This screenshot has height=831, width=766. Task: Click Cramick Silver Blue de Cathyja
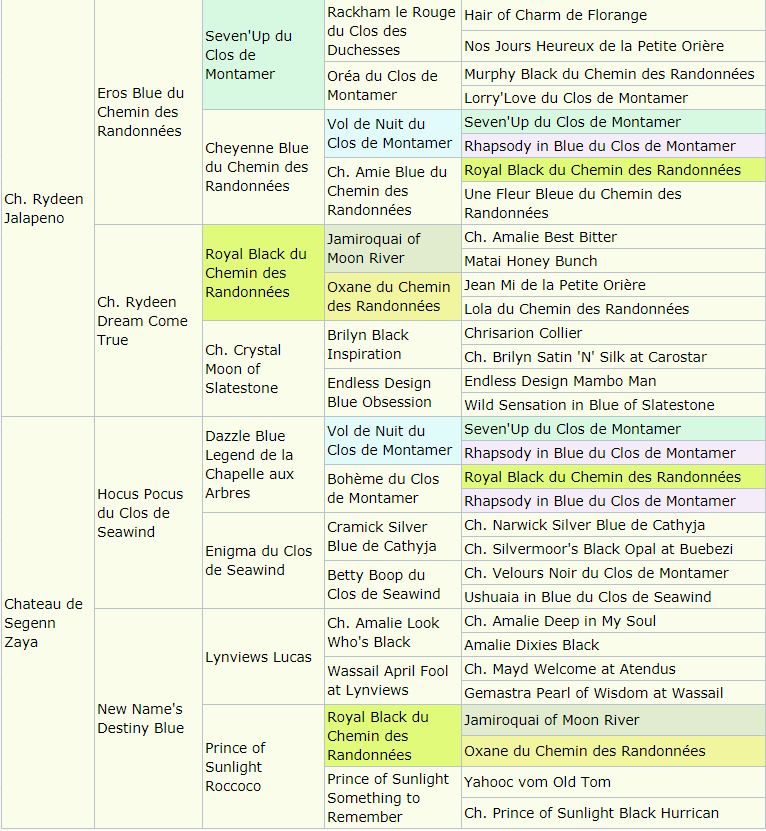(x=393, y=536)
